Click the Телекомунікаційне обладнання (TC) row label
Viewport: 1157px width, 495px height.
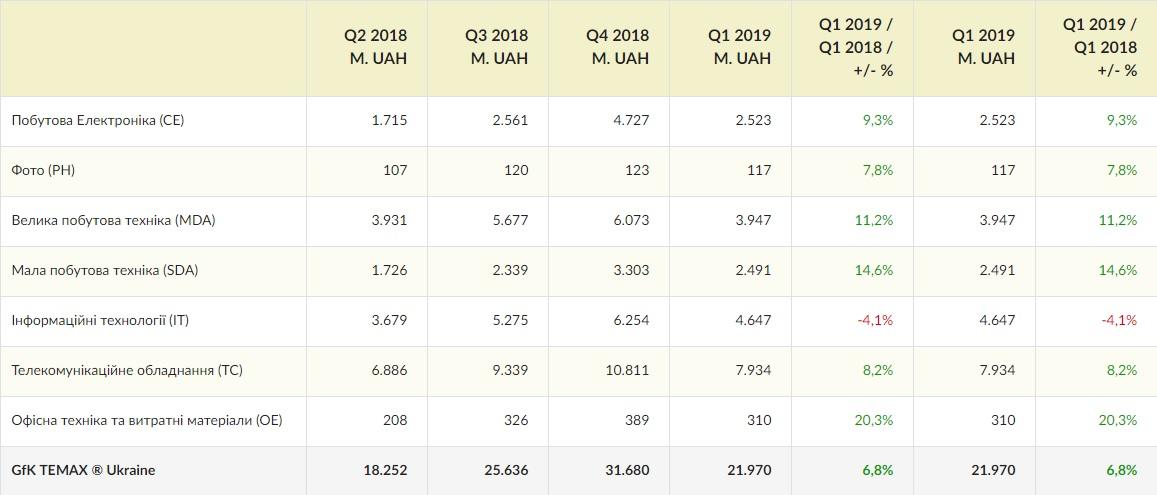[x=127, y=370]
